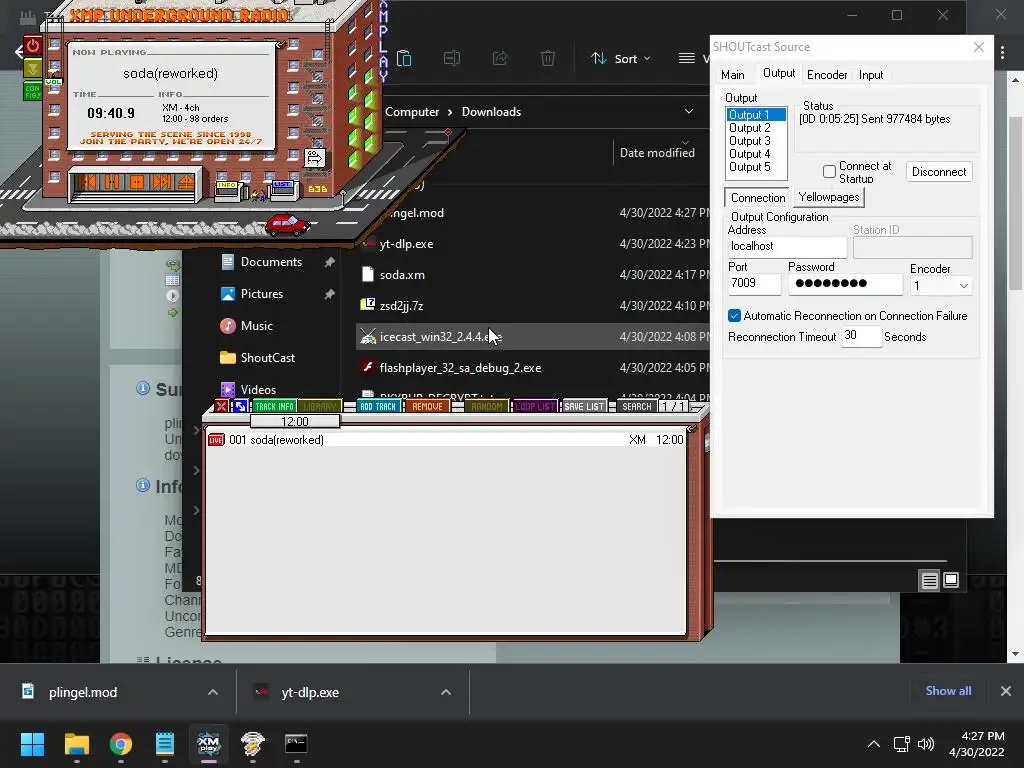
Task: Click the VOL volume marker on XMPlay
Action: click(54, 82)
